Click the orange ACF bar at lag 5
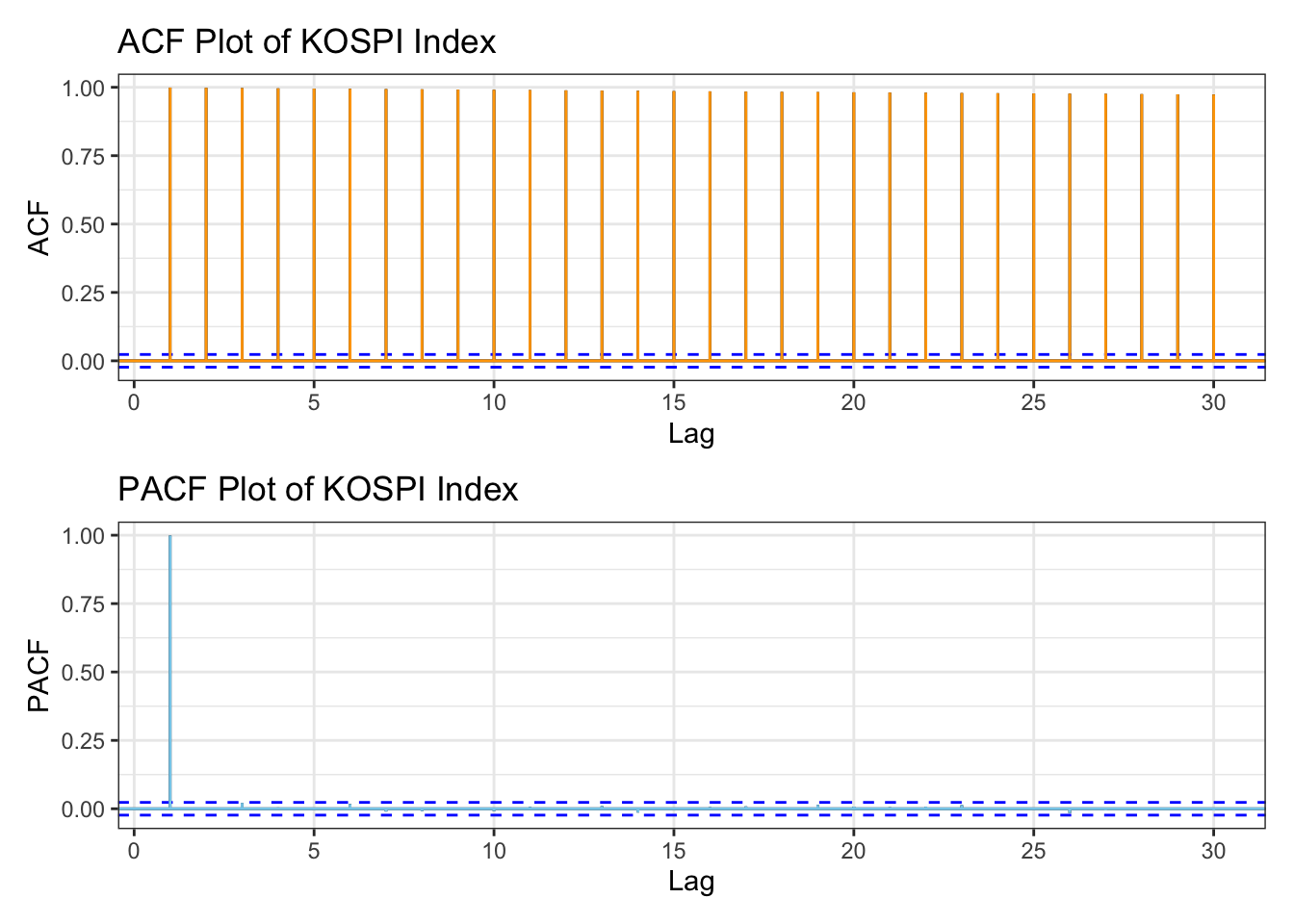The height and width of the screenshot is (924, 1294). 314,223
